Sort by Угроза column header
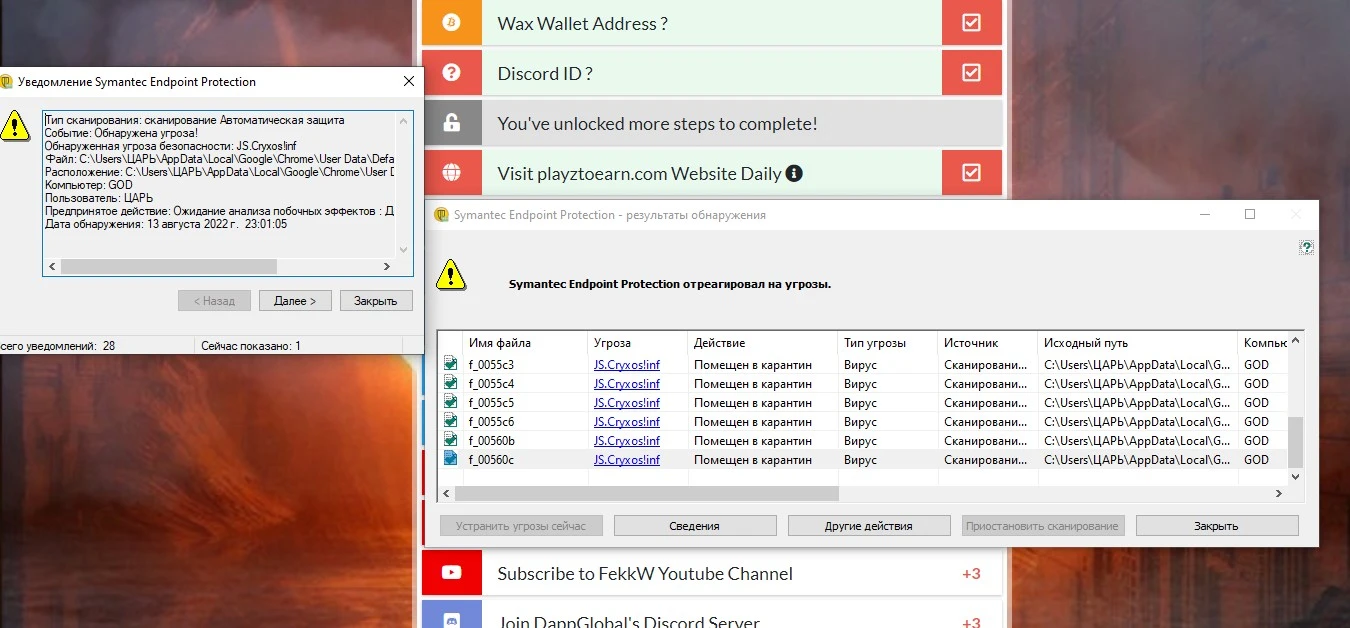 click(x=638, y=342)
